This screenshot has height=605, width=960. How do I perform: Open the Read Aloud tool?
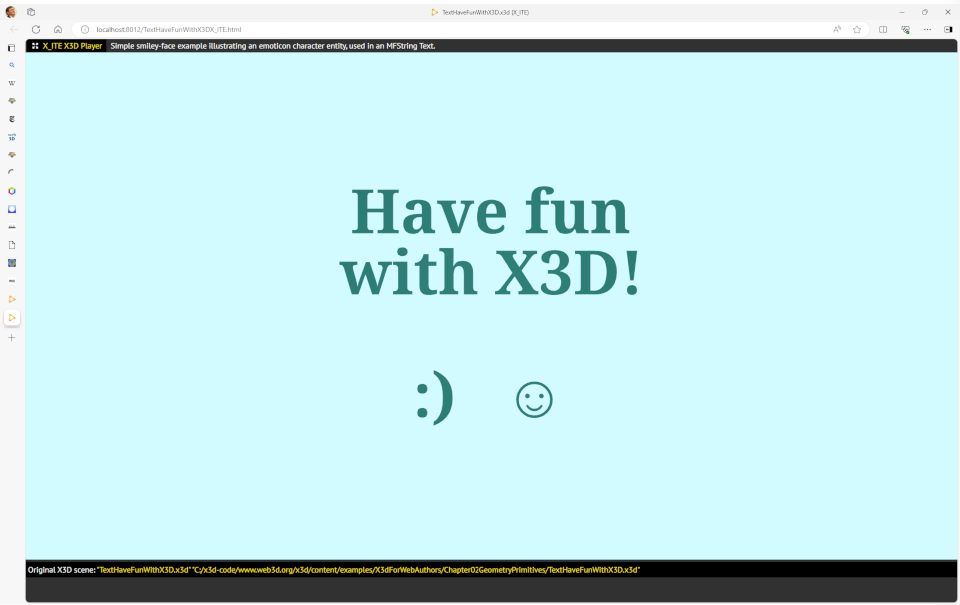(x=837, y=29)
